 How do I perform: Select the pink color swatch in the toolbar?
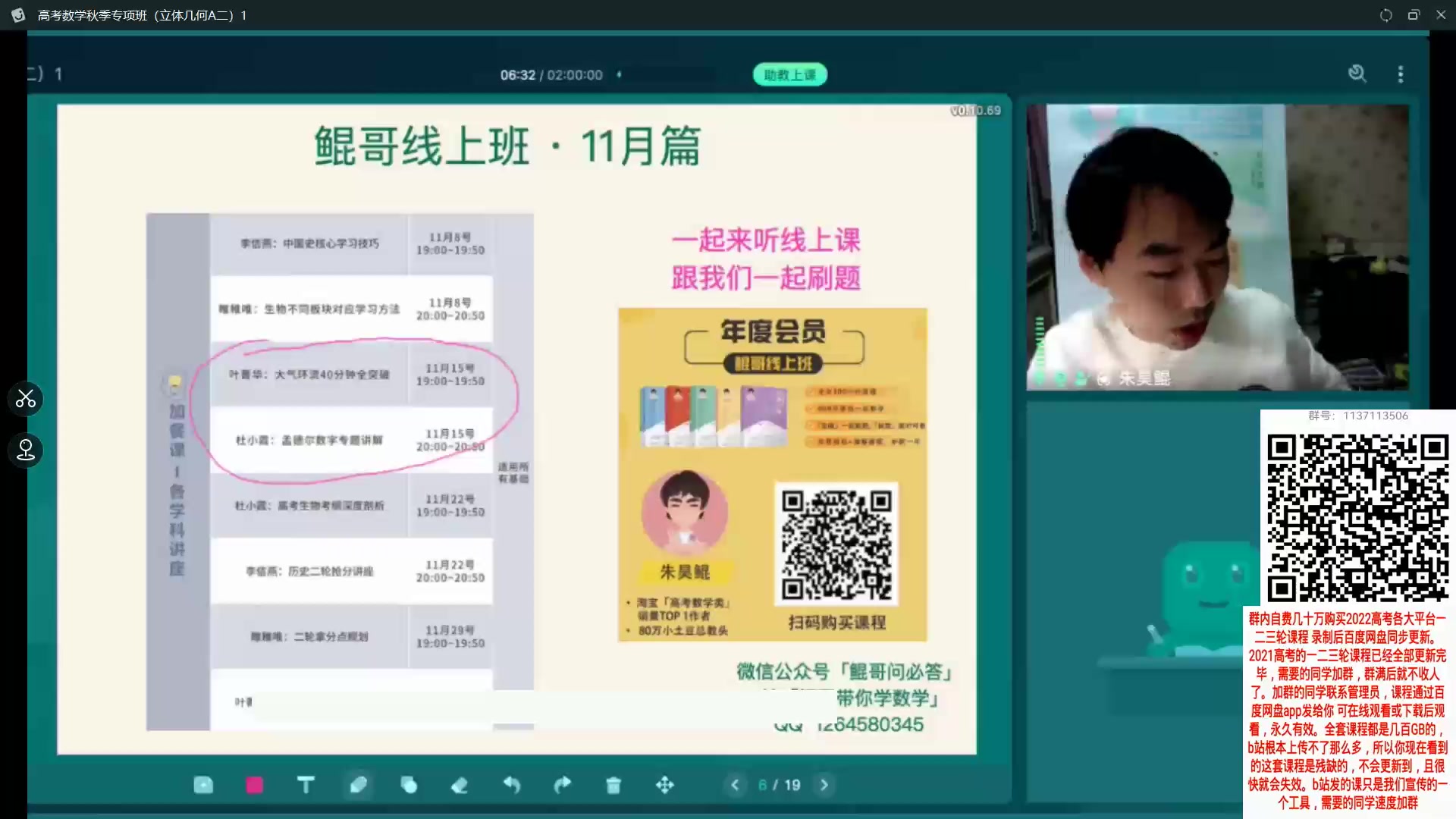(x=254, y=785)
